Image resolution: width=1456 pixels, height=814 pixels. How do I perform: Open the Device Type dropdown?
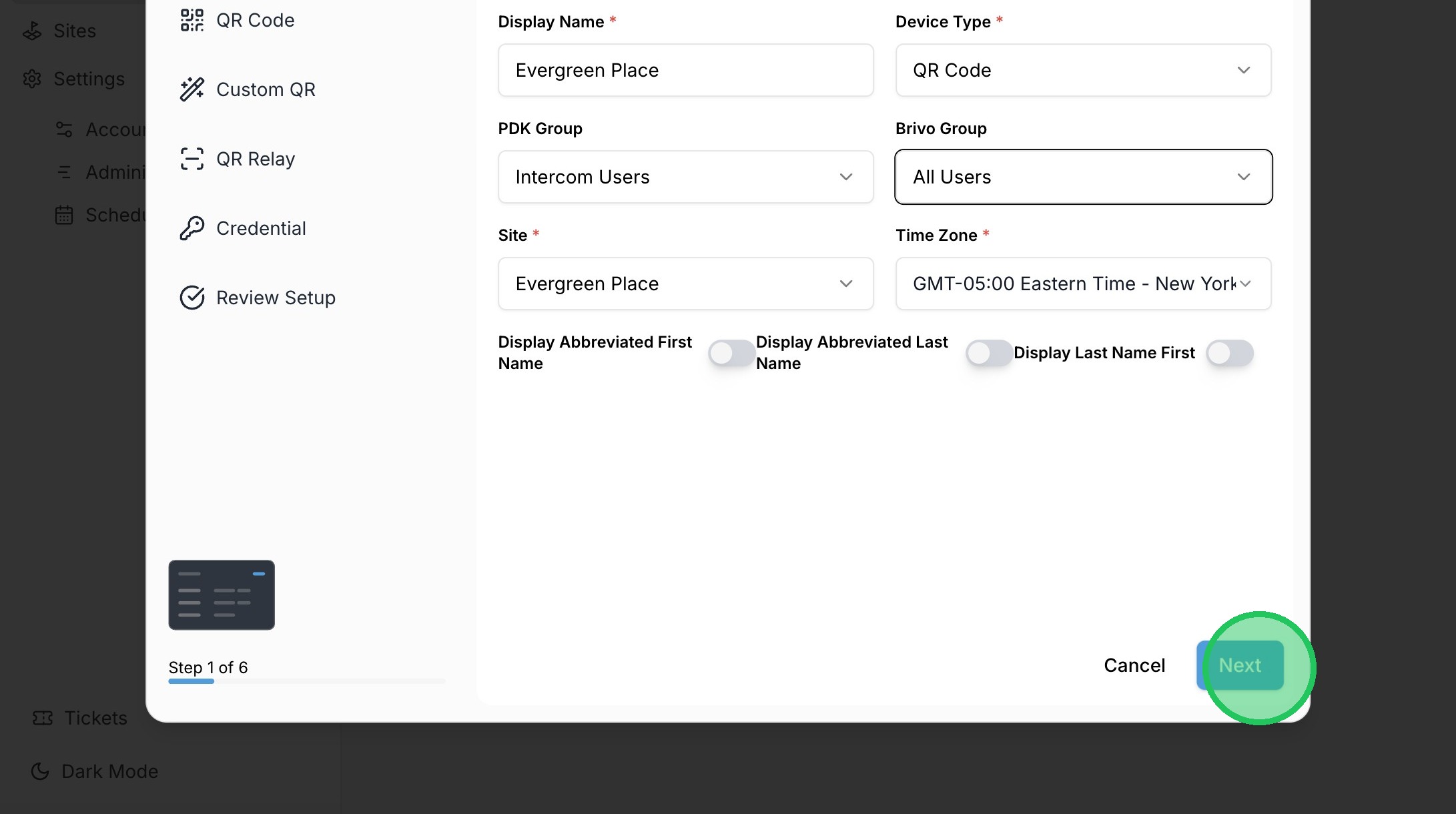(x=1082, y=70)
